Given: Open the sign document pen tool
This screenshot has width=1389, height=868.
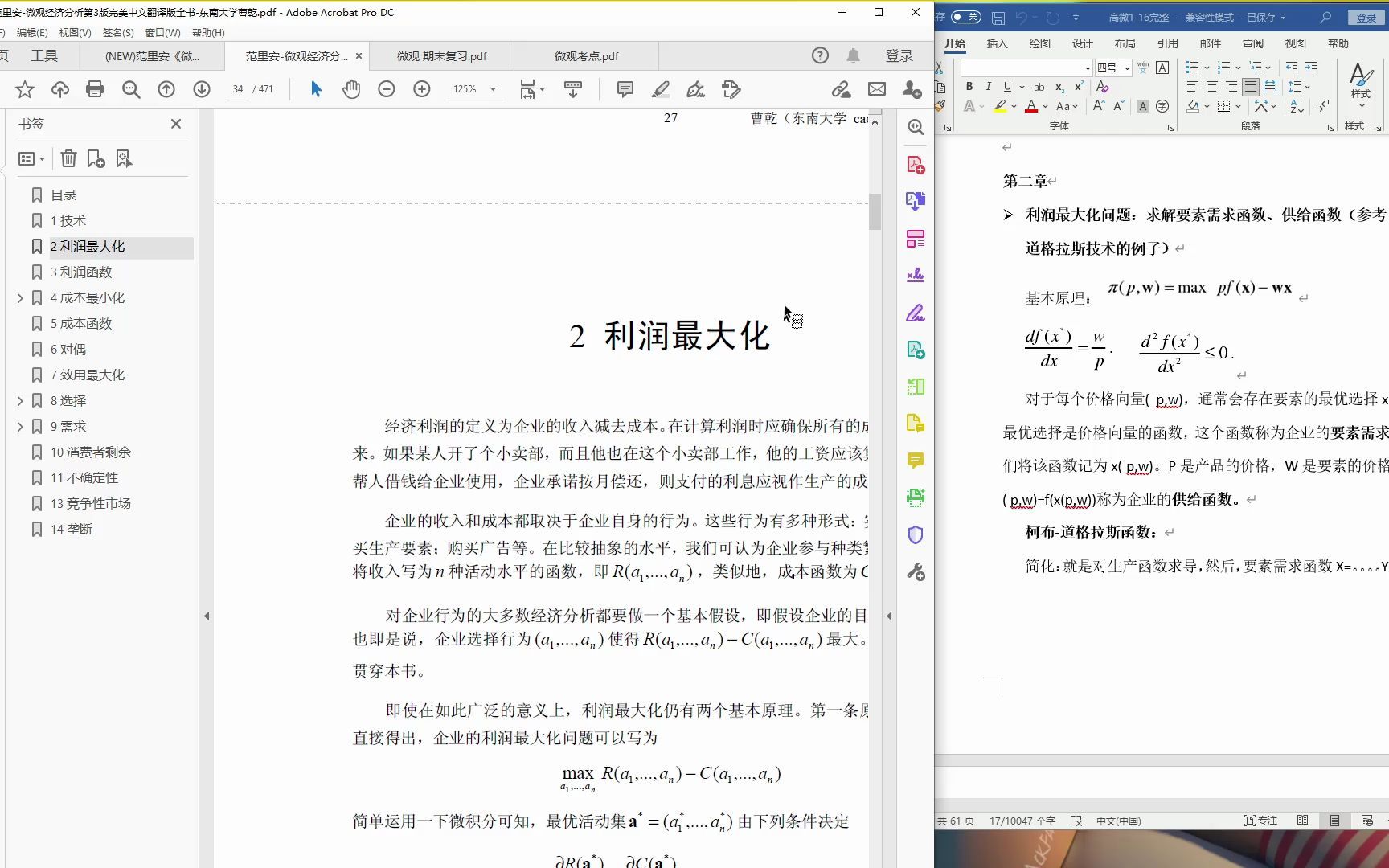Looking at the screenshot, I should 696,89.
